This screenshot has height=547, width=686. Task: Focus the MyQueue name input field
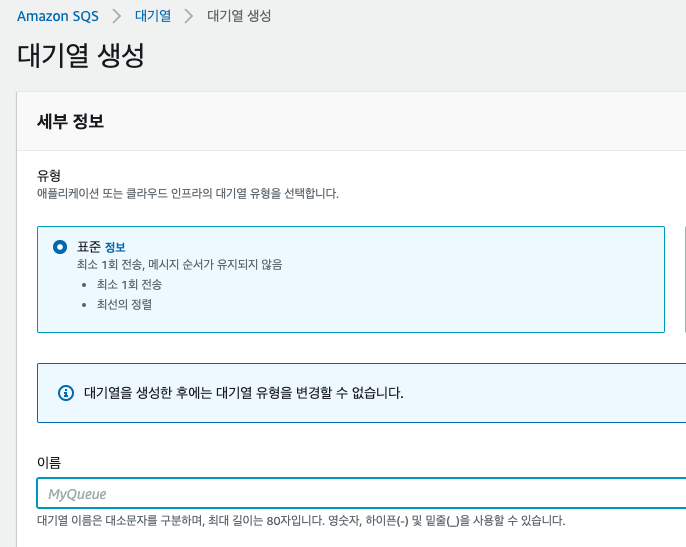tap(361, 494)
